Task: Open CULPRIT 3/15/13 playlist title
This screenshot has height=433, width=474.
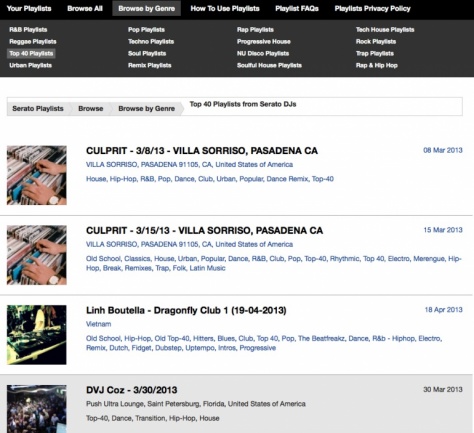Action: click(204, 231)
